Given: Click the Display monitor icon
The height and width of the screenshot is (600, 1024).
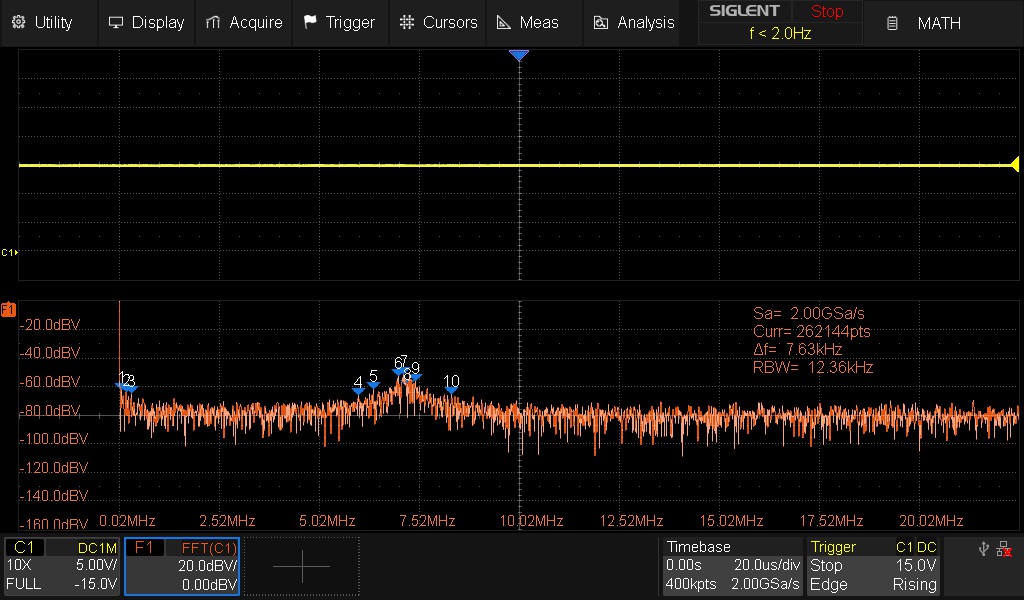Looking at the screenshot, I should 116,22.
